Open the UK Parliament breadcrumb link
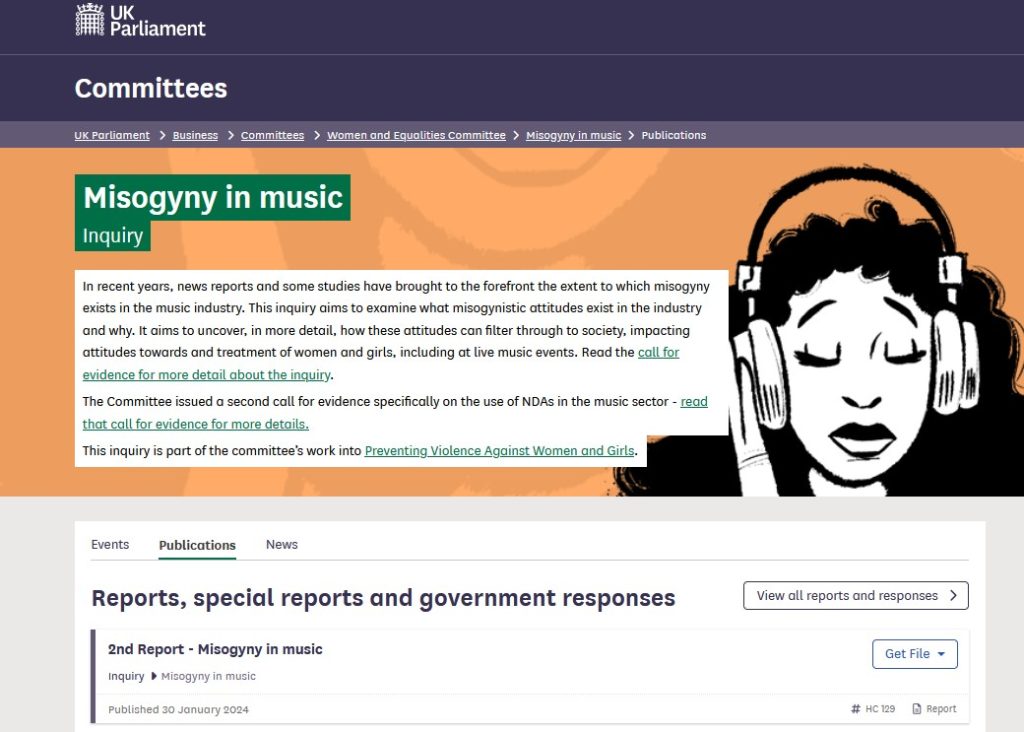Image resolution: width=1024 pixels, height=732 pixels. (112, 135)
